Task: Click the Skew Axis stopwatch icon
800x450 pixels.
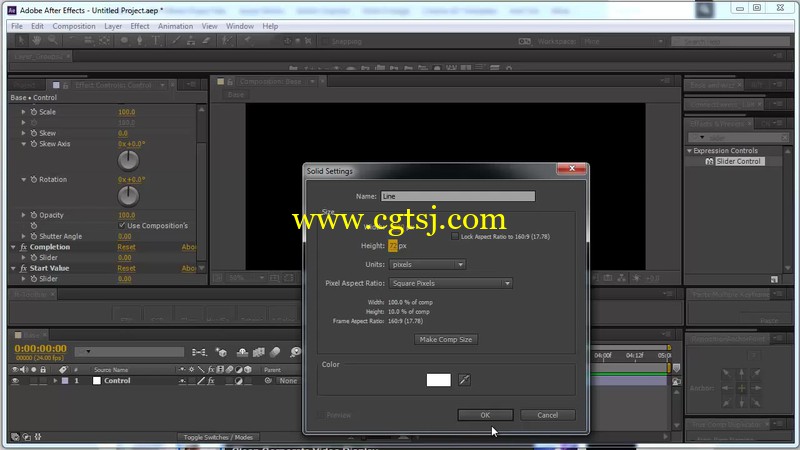Action: [34, 144]
